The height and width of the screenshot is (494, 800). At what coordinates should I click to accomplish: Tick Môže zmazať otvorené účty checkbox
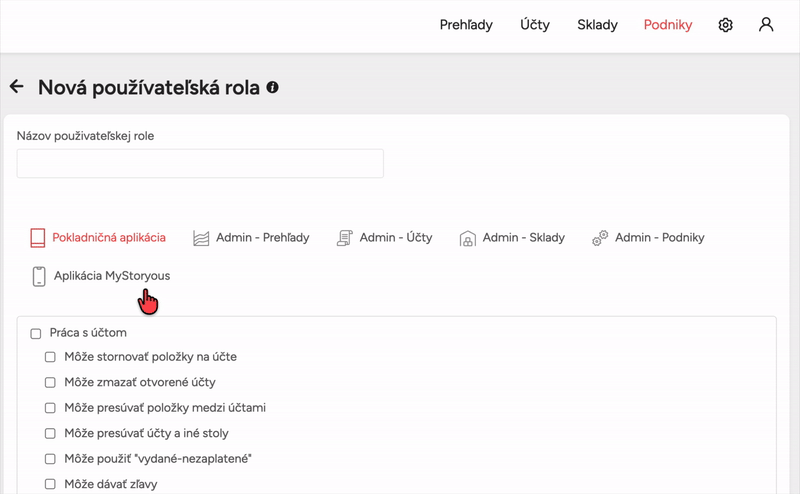pyautogui.click(x=50, y=382)
